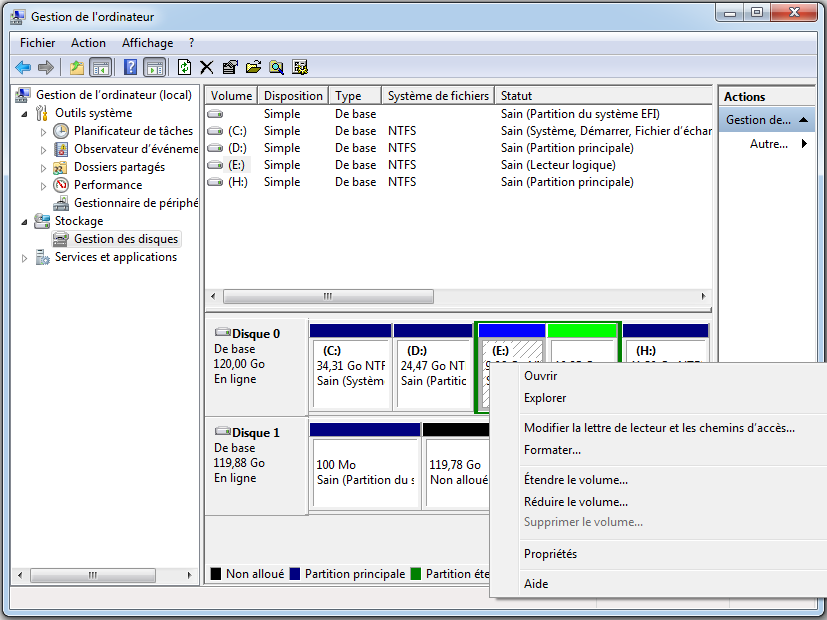Select the (D:) partition block on Disque 0
827x620 pixels.
point(433,370)
